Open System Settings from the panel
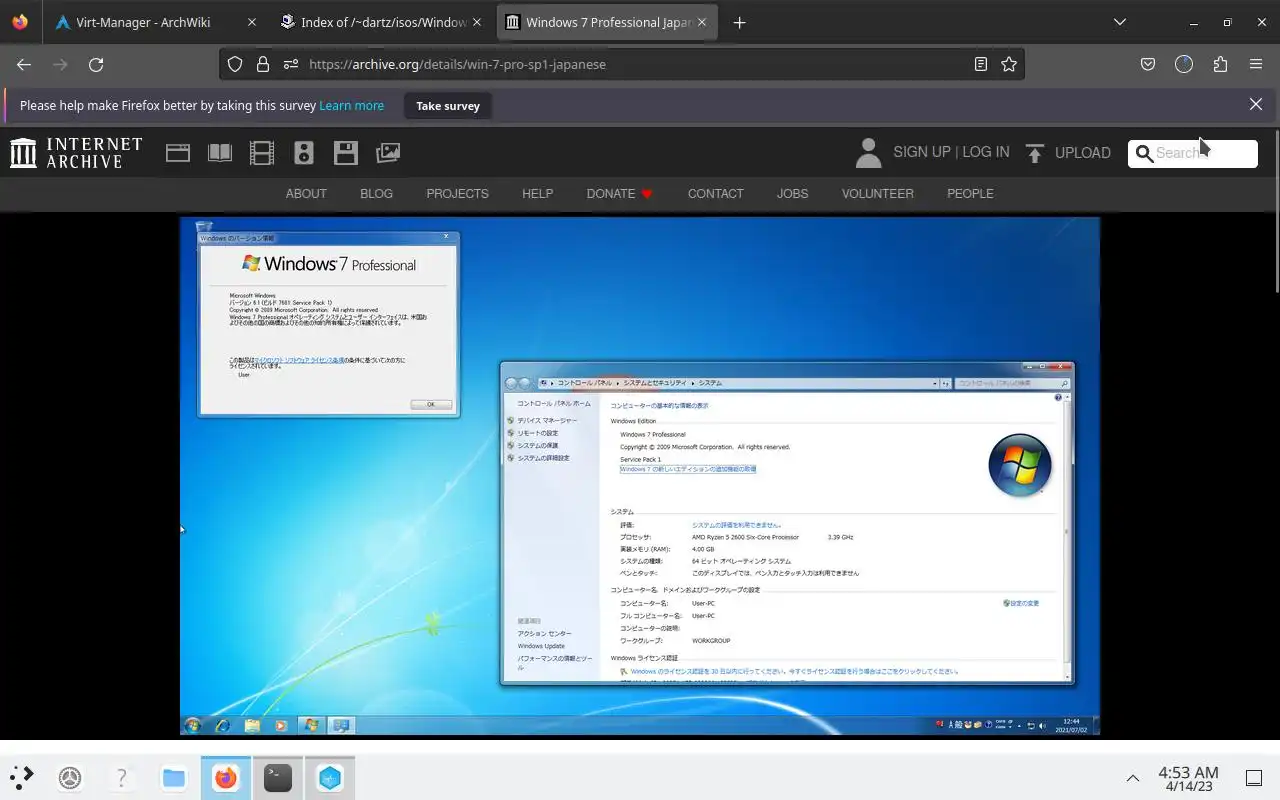1280x800 pixels. tap(70, 777)
